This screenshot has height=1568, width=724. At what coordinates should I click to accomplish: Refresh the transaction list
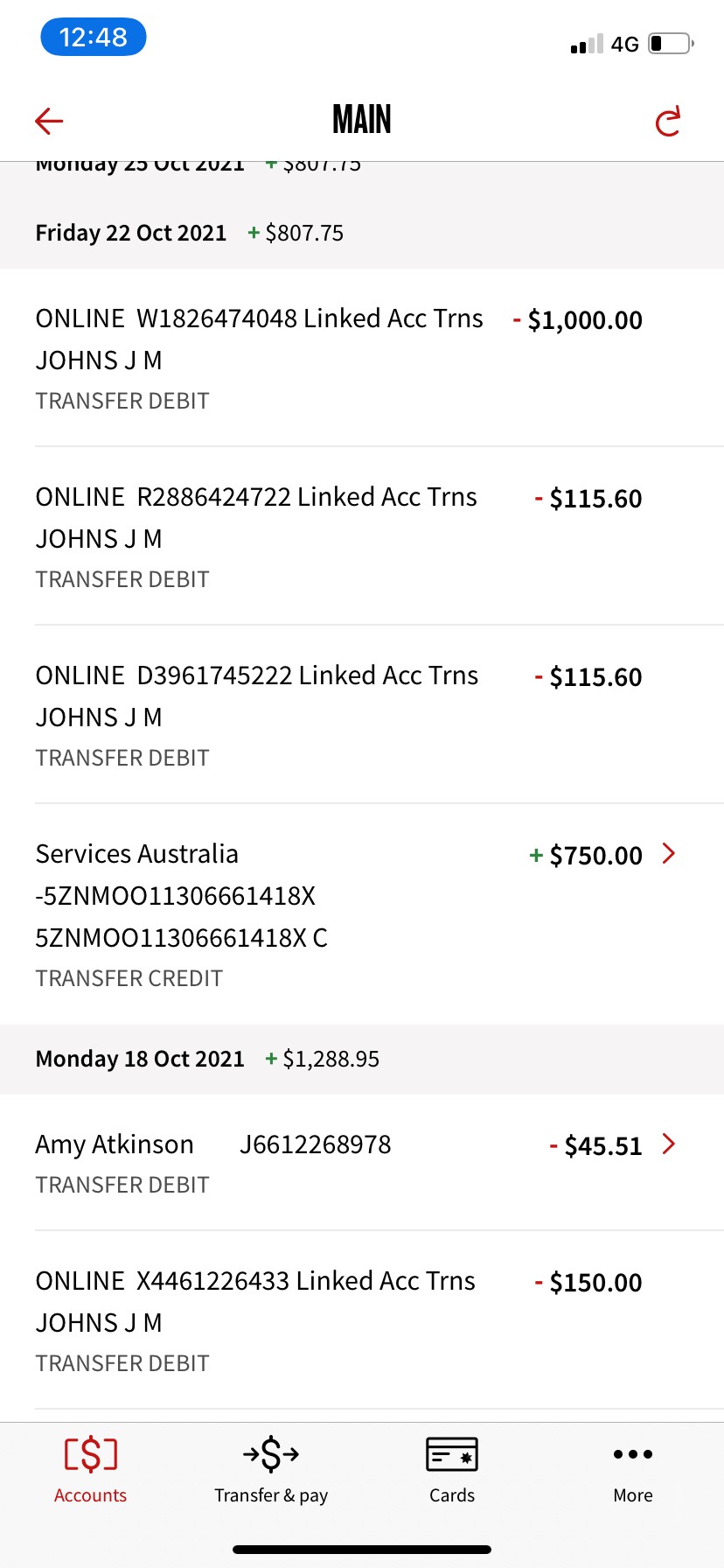click(x=668, y=122)
